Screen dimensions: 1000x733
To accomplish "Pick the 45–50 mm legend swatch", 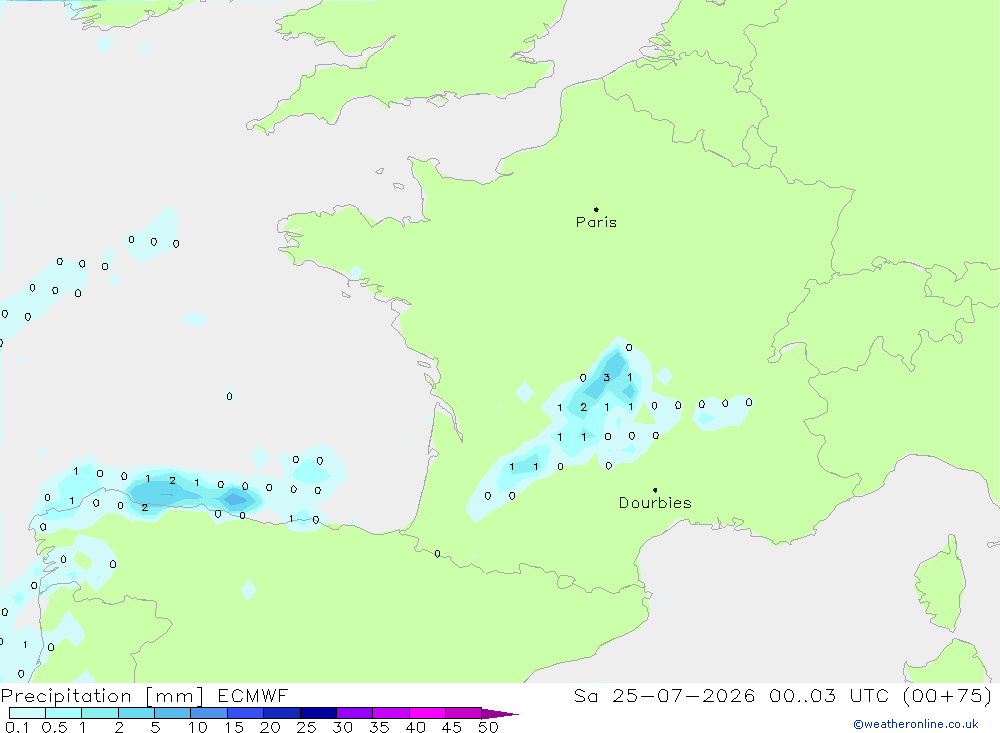I will click(463, 713).
